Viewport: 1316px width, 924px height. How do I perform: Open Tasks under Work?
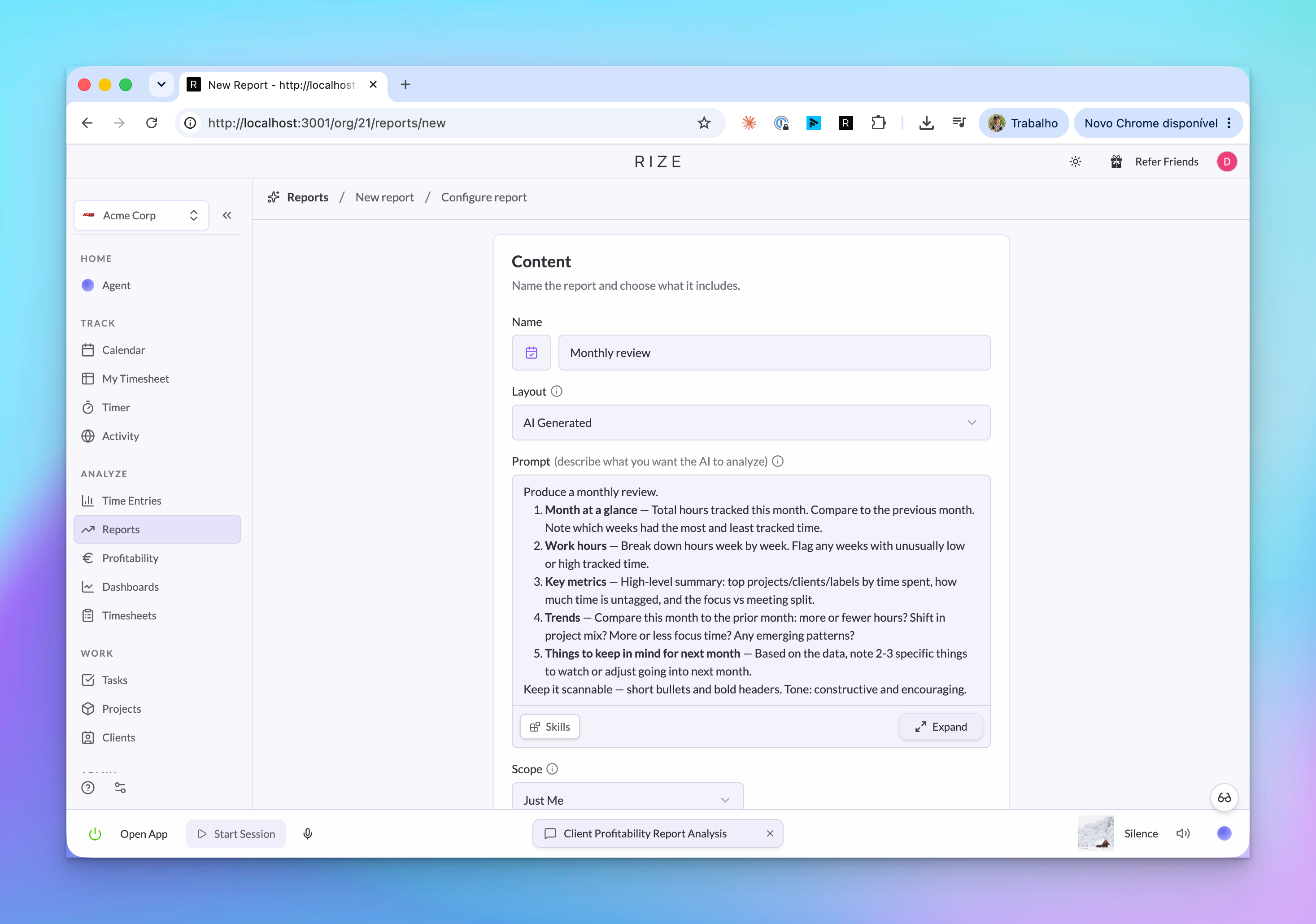(x=157, y=680)
